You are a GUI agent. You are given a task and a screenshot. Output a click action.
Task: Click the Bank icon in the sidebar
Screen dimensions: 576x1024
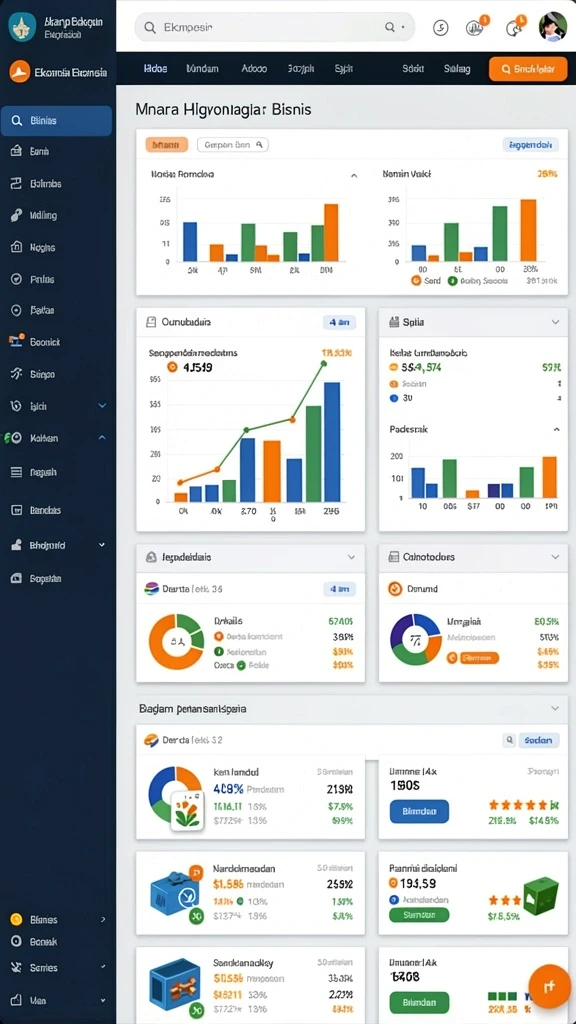coord(16,152)
